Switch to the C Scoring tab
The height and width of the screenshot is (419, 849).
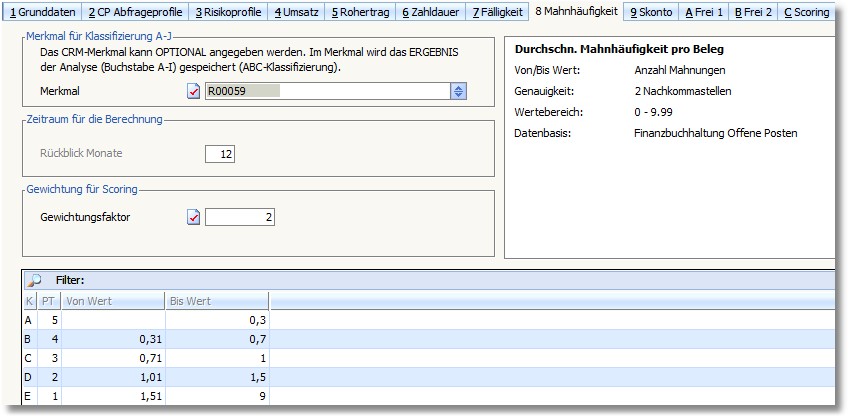pyautogui.click(x=806, y=12)
